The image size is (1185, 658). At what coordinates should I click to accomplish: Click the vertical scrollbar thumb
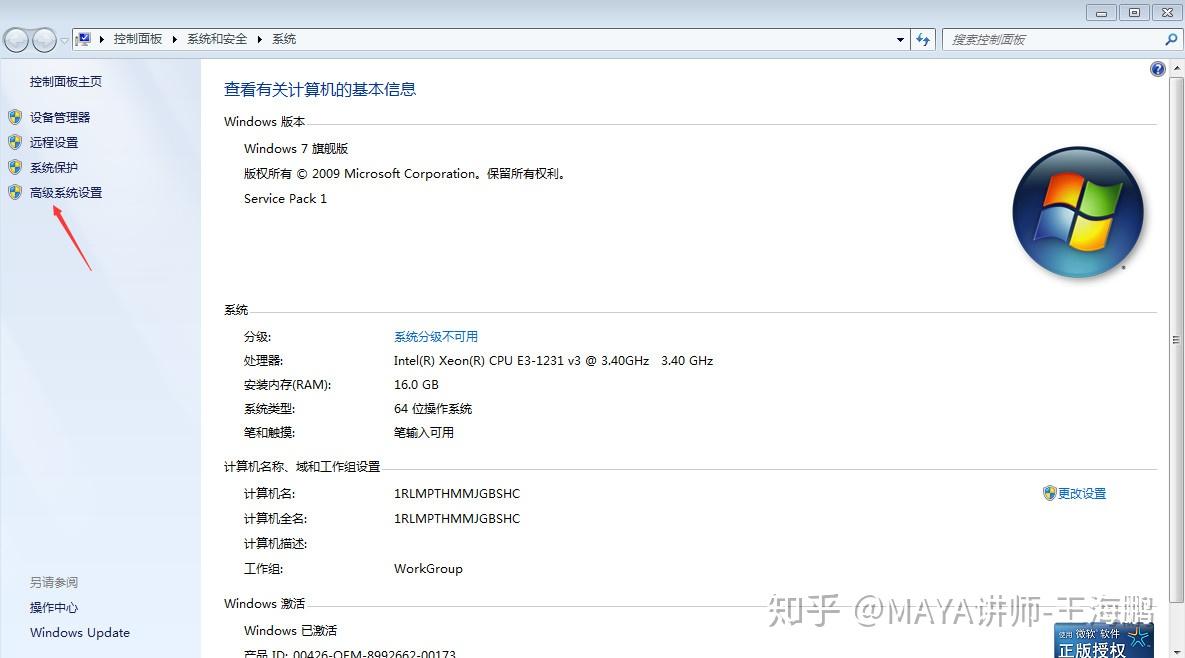(1177, 340)
